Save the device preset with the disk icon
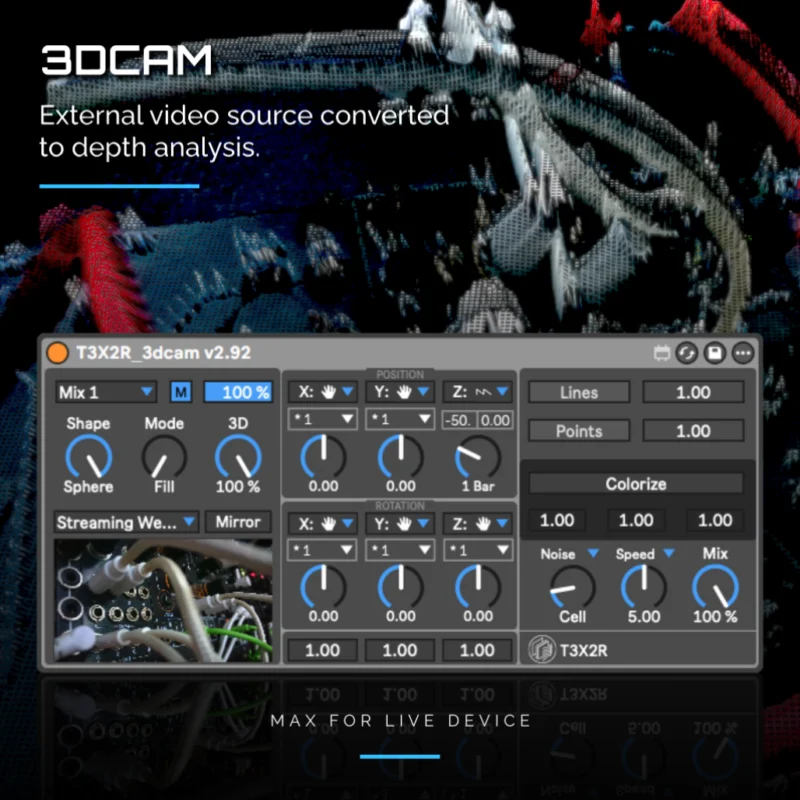The height and width of the screenshot is (800, 800). click(x=715, y=353)
